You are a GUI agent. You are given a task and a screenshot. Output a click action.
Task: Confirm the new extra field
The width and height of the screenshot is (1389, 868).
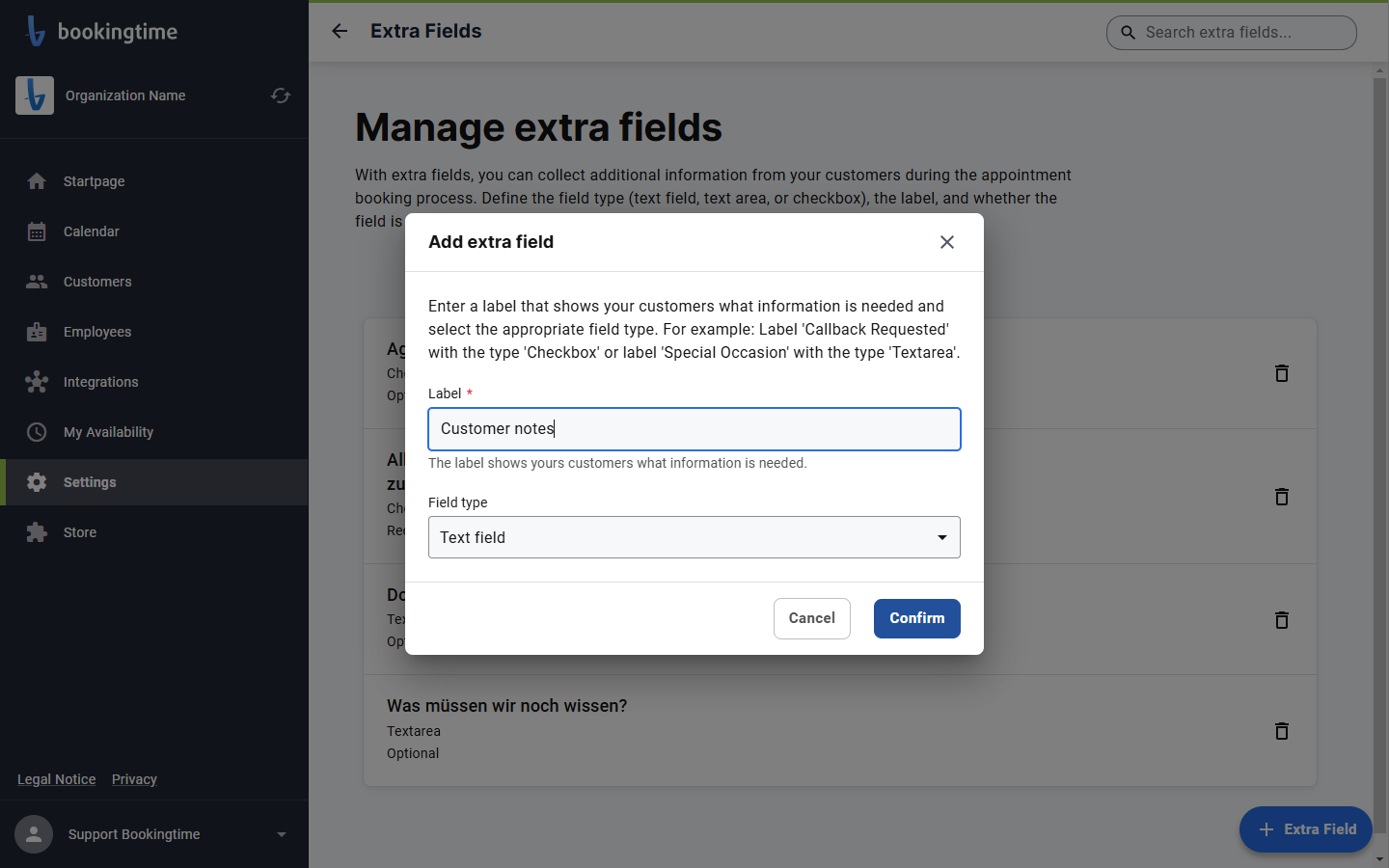tap(917, 618)
